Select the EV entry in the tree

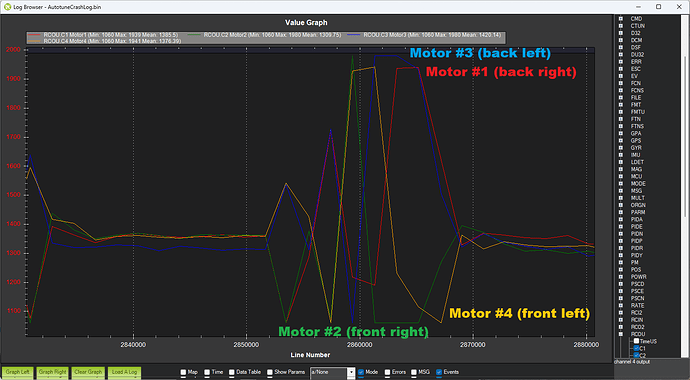tap(634, 76)
